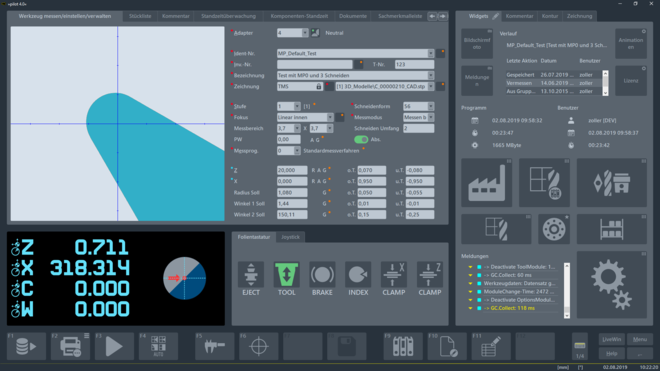
Task: Open the Joystick tab
Action: [290, 237]
